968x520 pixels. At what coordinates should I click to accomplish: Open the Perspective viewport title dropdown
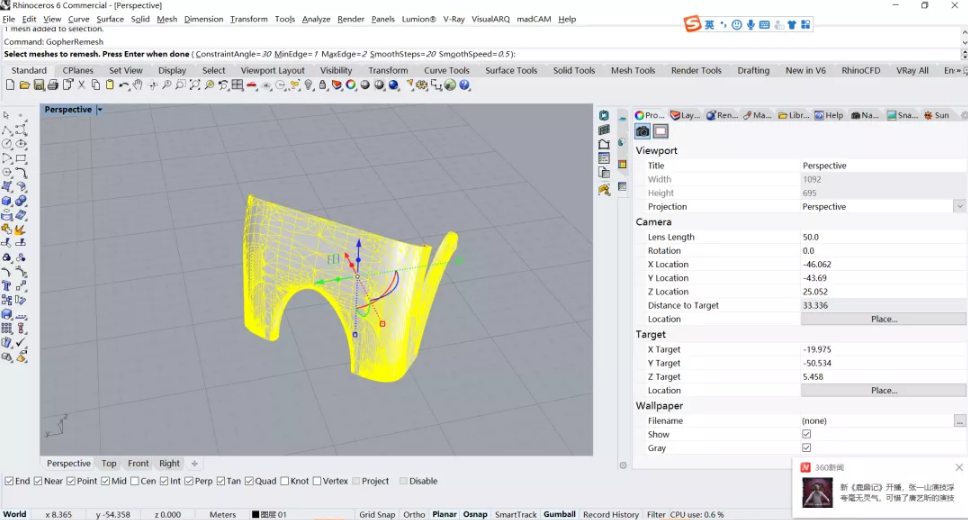100,109
